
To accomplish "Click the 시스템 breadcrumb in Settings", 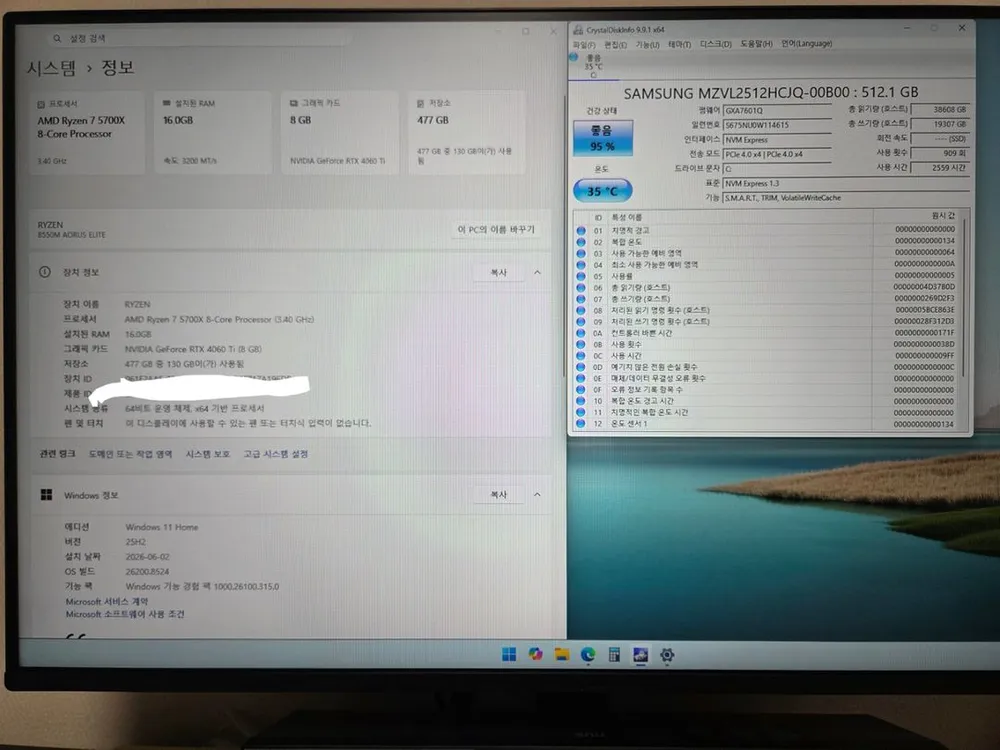I will coord(51,68).
